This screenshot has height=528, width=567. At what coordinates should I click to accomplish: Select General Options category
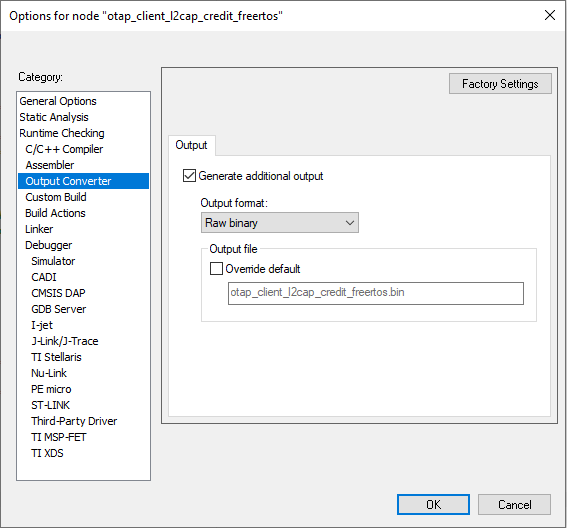coord(58,101)
